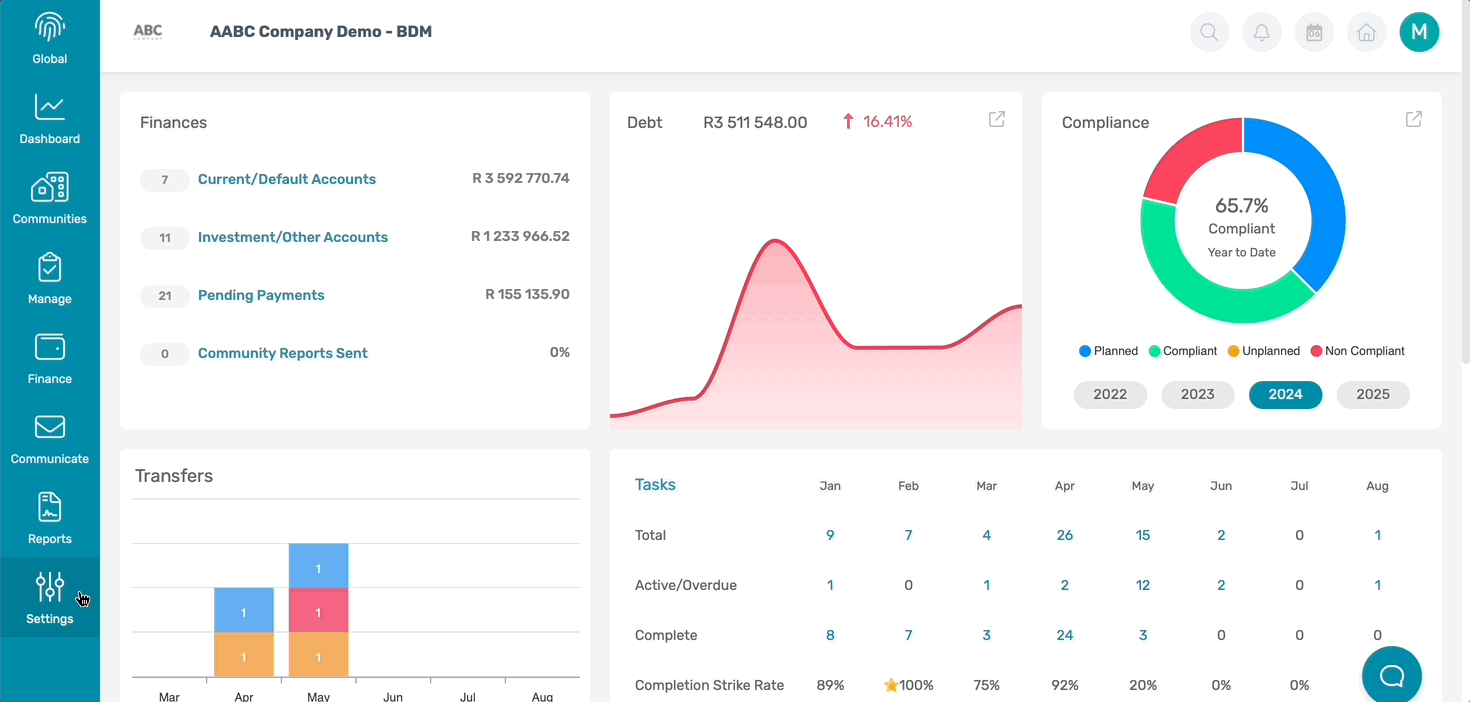
Task: Open April complete tasks value 24
Action: [x=1064, y=635]
